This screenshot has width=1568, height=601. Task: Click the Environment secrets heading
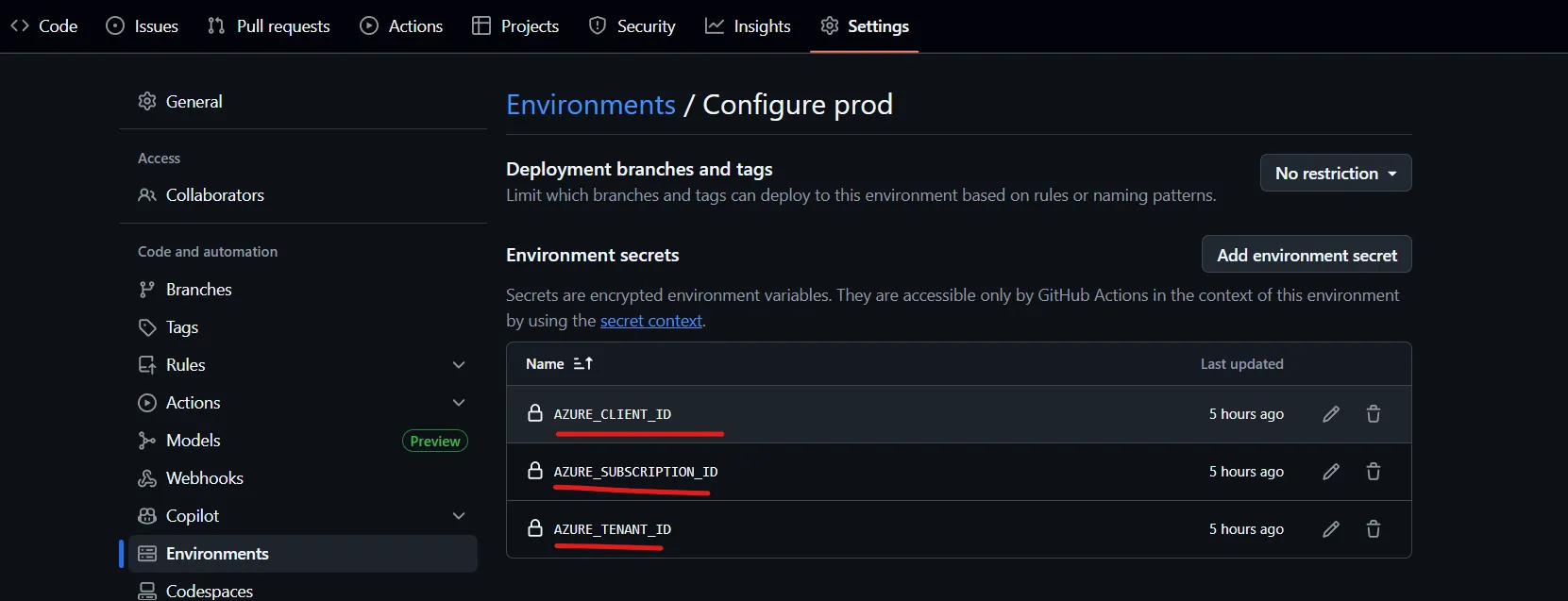coord(593,255)
